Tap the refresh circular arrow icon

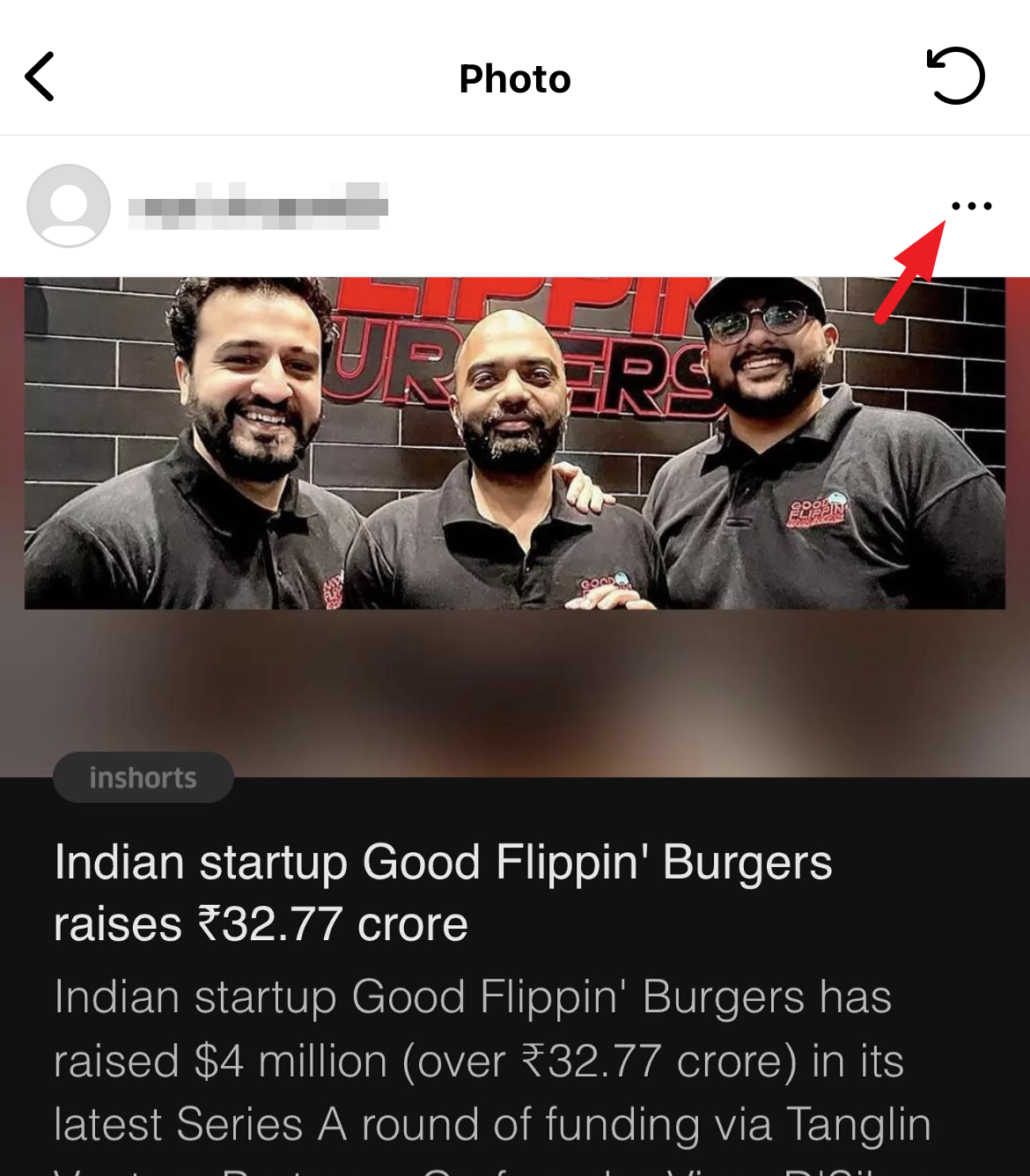click(x=955, y=76)
